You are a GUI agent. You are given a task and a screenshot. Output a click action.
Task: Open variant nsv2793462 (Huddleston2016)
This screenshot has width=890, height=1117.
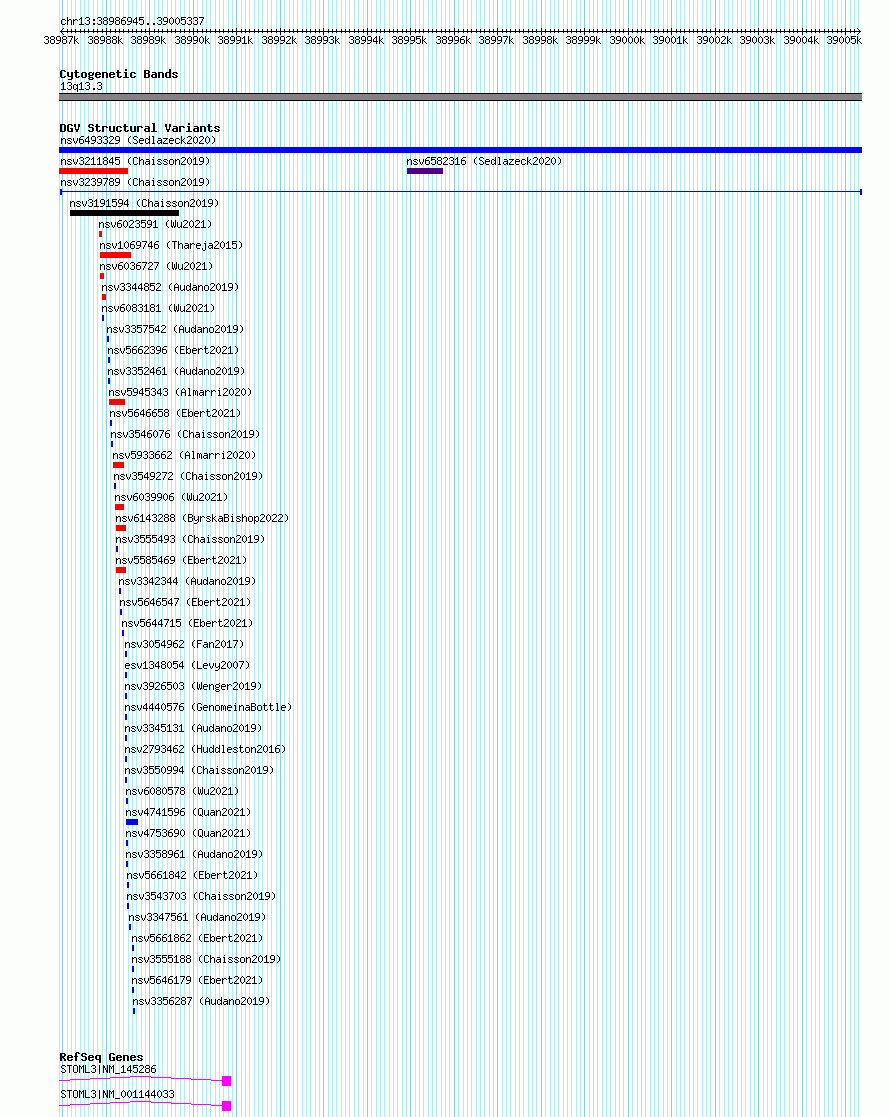tap(206, 750)
